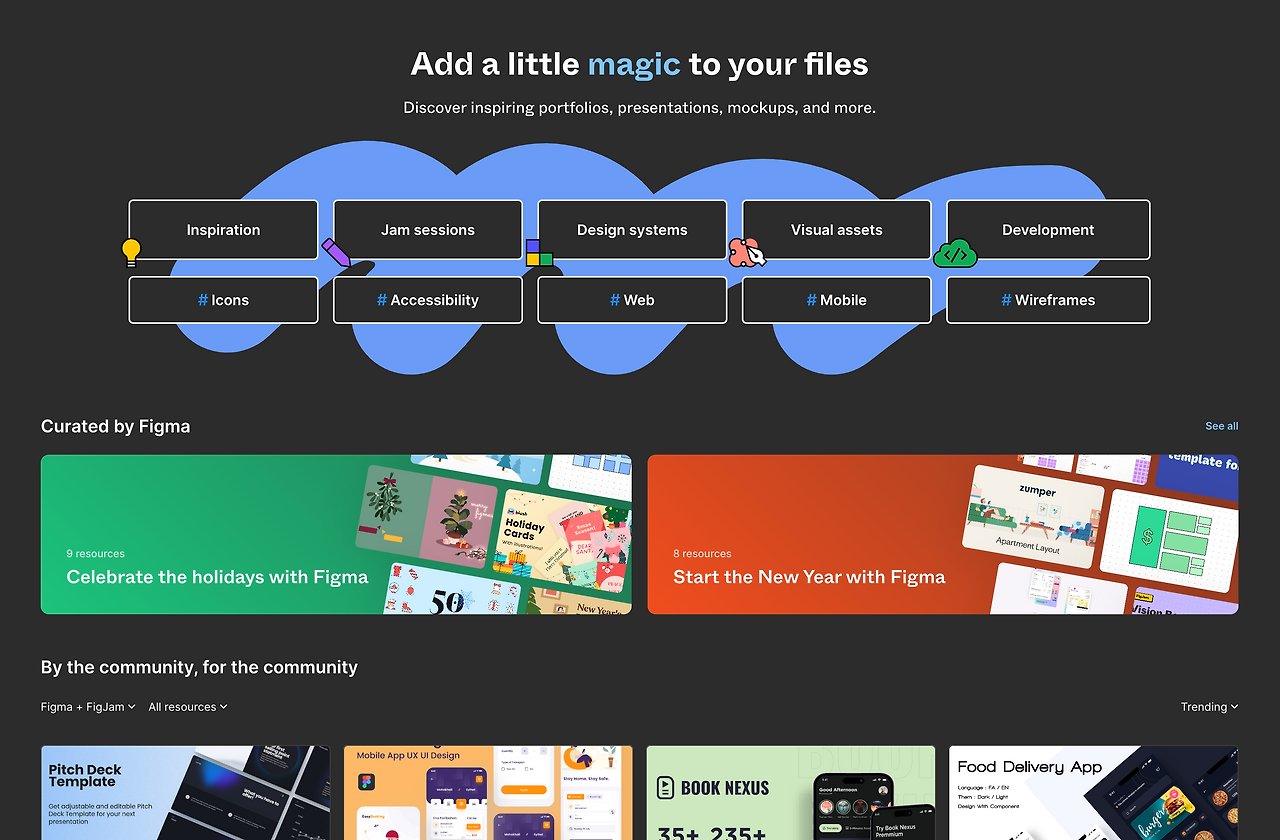Open the Visual assets category
Viewport: 1280px width, 840px height.
(837, 230)
